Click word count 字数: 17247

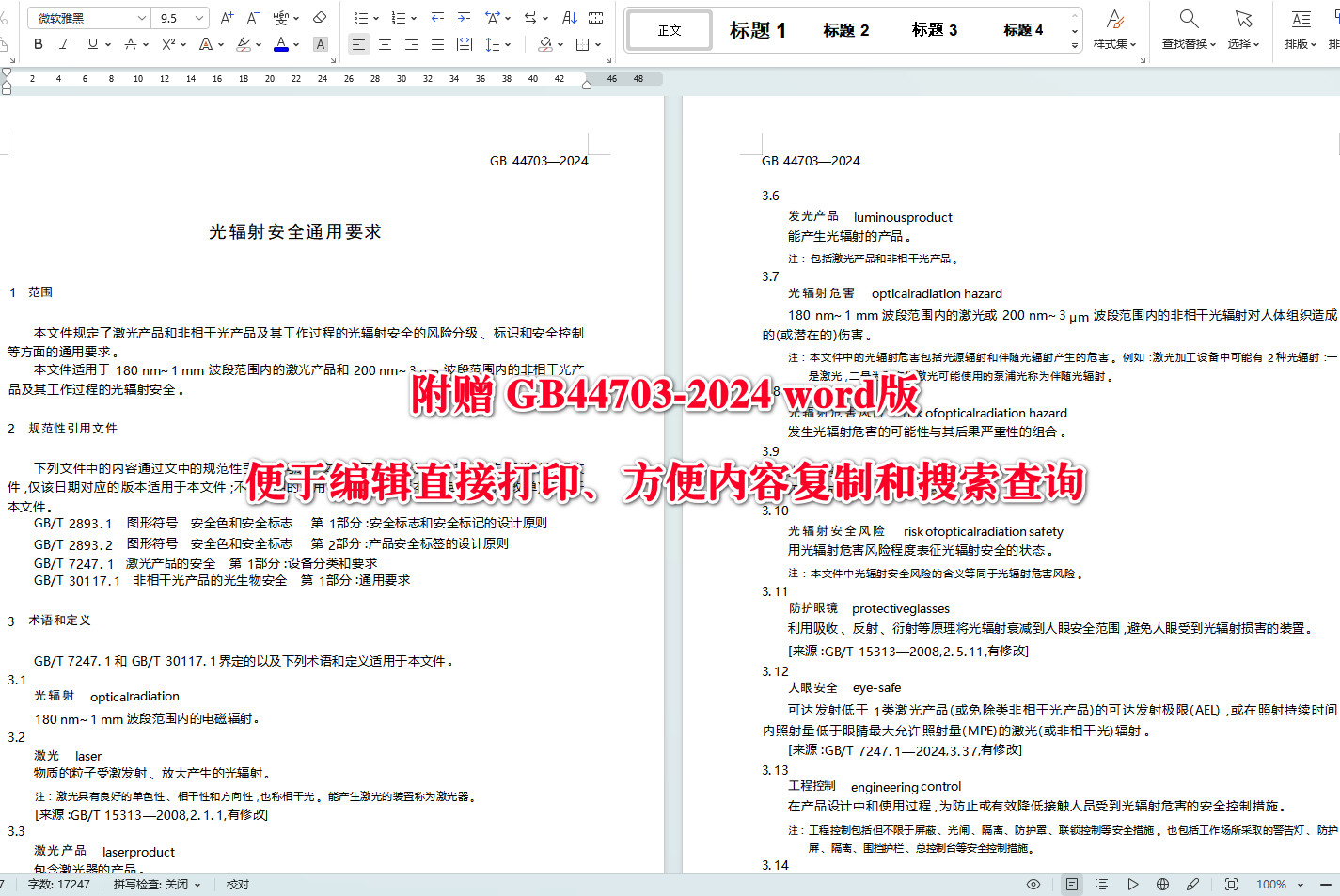(59, 885)
